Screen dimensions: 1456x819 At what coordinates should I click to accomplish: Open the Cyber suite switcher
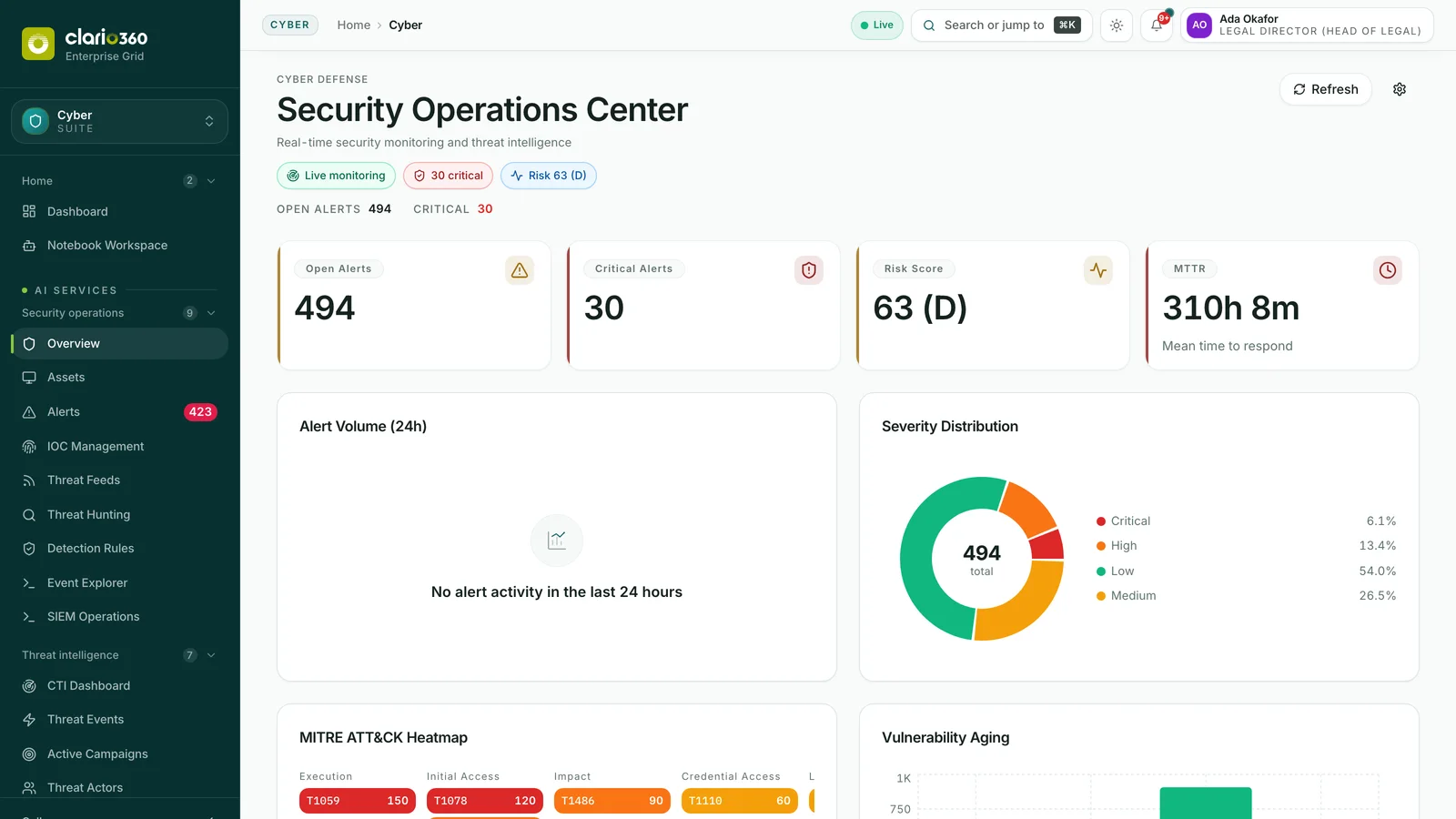(x=119, y=121)
